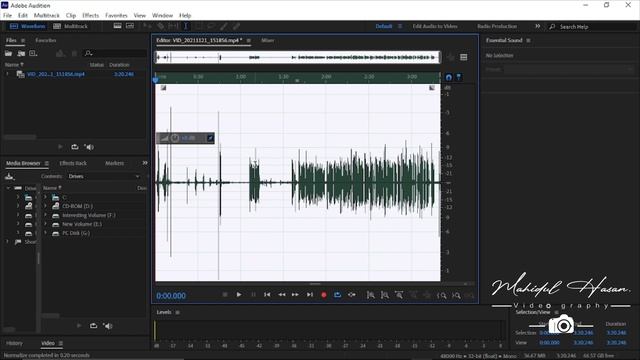Open File icon in Files panel
640x360 pixels.
pyautogui.click(x=9, y=53)
